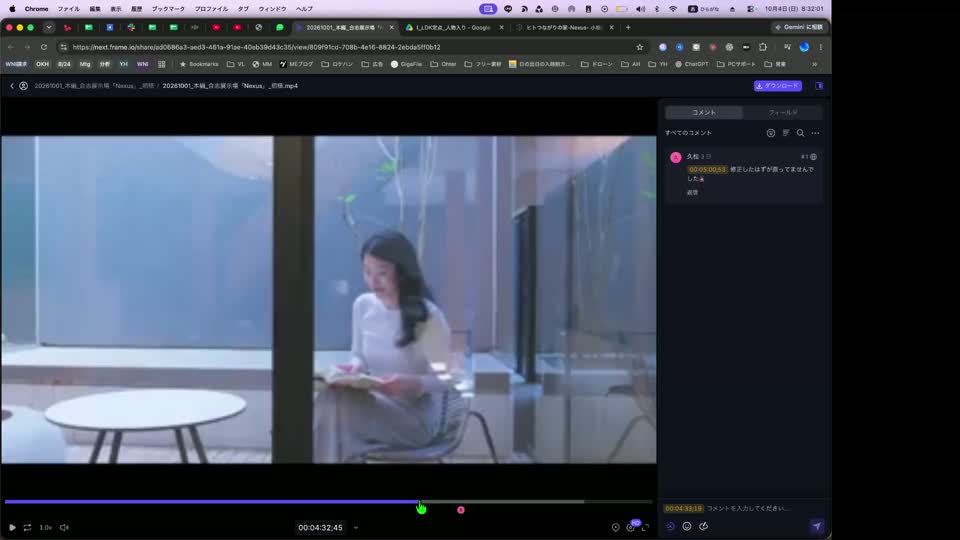Open the Bluetooth menu bar icon

tap(657, 9)
